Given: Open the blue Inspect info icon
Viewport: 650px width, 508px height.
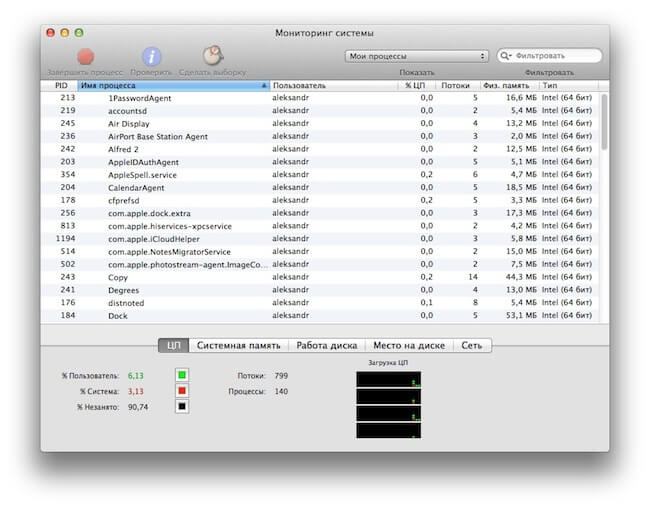Looking at the screenshot, I should tap(152, 56).
